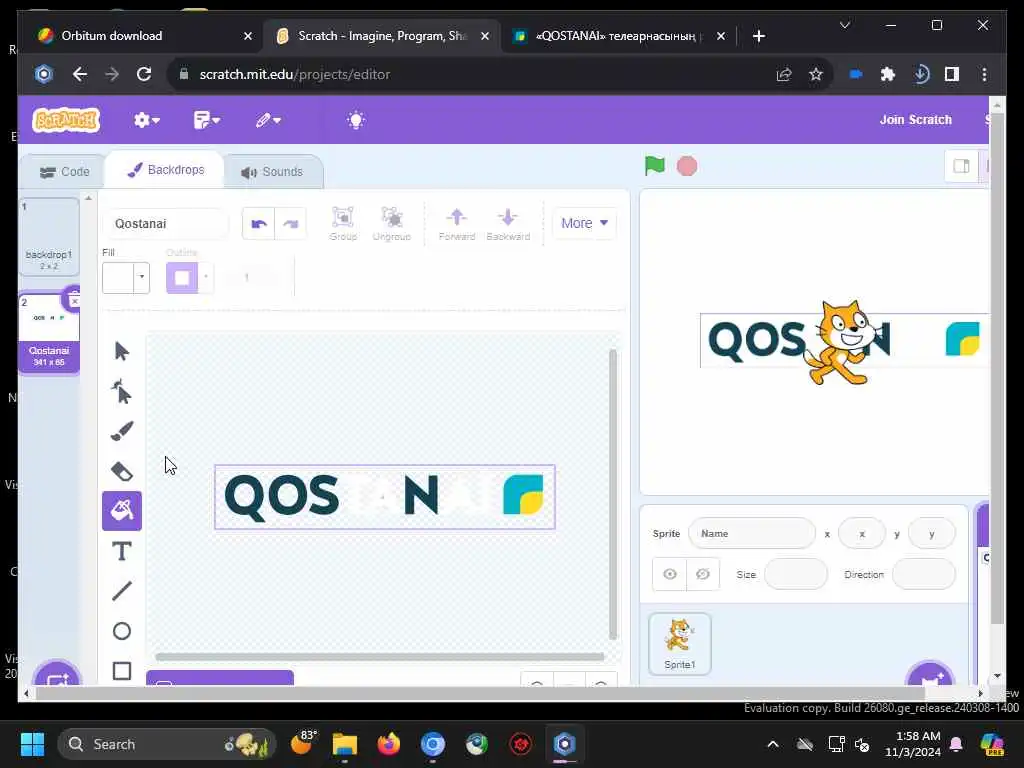Viewport: 1024px width, 768px height.
Task: Switch to the QOSTANAI browser tab
Action: click(618, 36)
